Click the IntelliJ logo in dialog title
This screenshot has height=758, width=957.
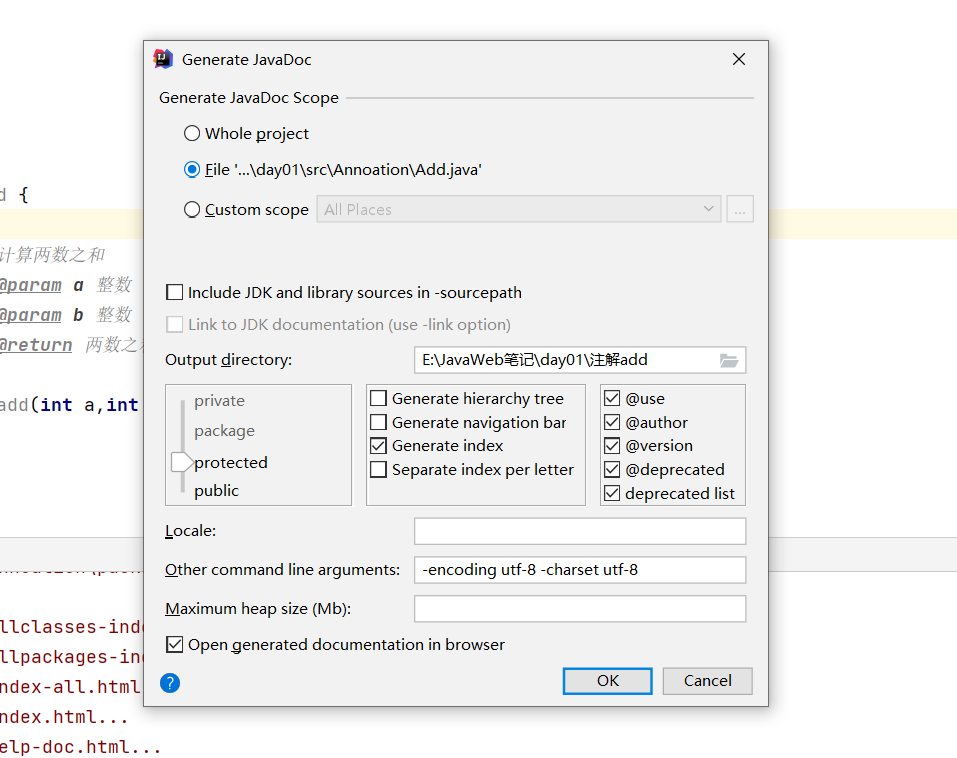tap(163, 59)
